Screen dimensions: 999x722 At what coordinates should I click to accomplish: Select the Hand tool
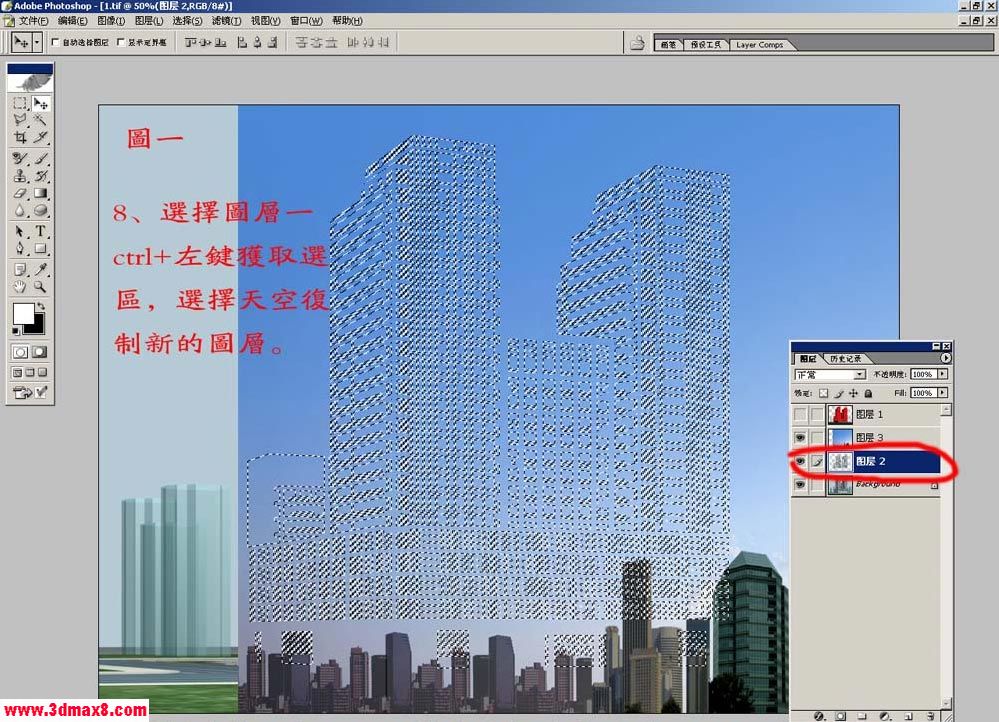pyautogui.click(x=20, y=287)
